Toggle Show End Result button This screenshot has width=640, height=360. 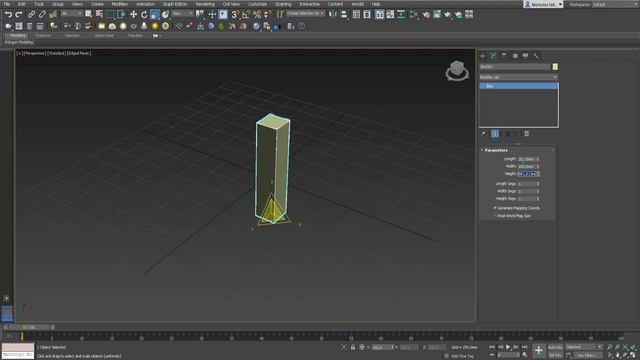click(x=495, y=133)
